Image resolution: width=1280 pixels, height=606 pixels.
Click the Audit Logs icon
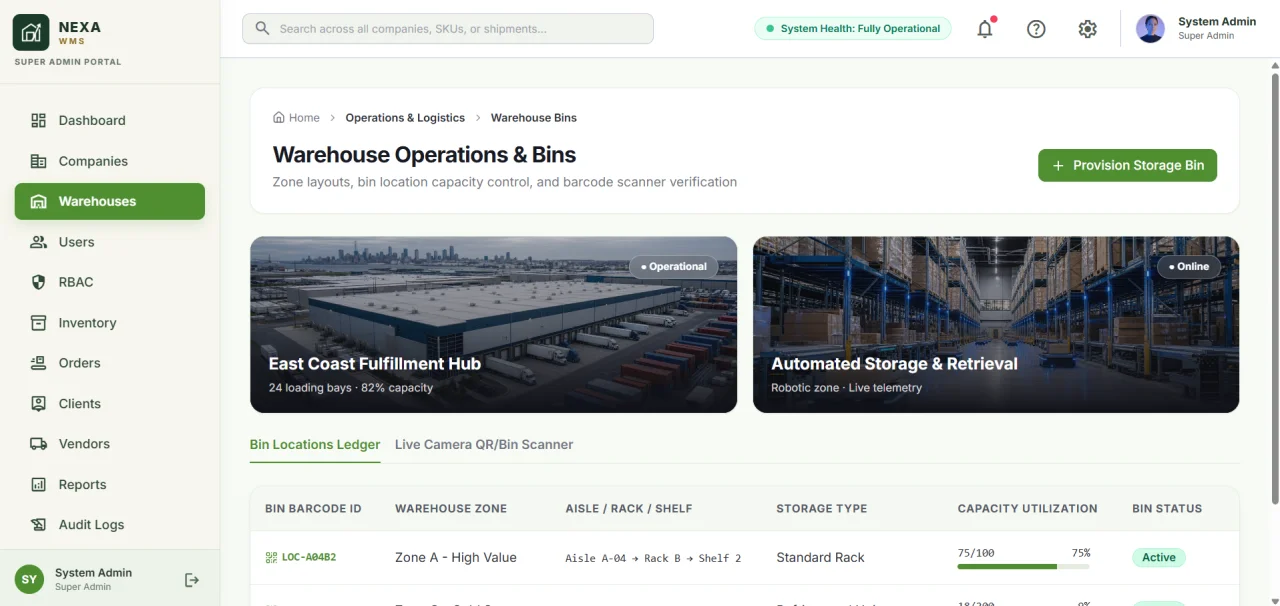[39, 525]
